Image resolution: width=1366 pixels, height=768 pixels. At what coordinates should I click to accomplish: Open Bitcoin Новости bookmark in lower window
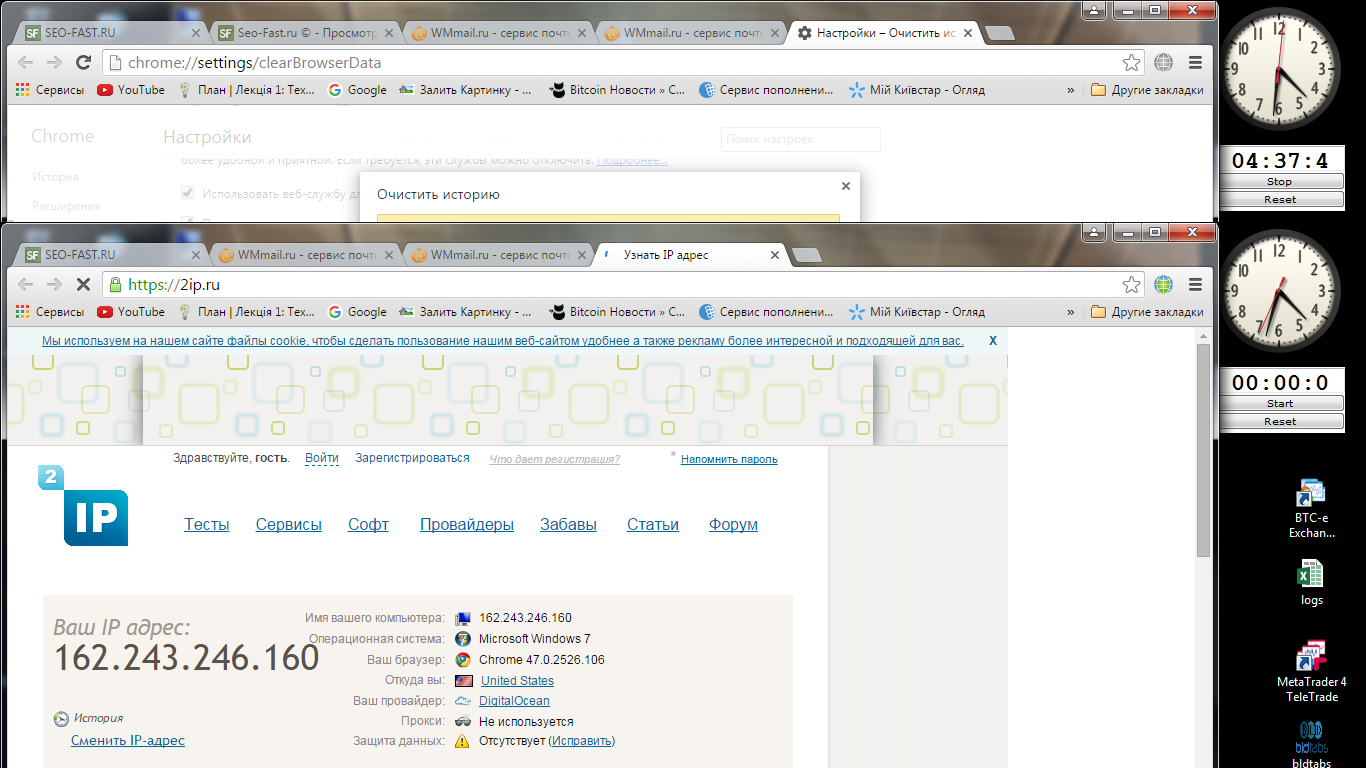point(618,312)
